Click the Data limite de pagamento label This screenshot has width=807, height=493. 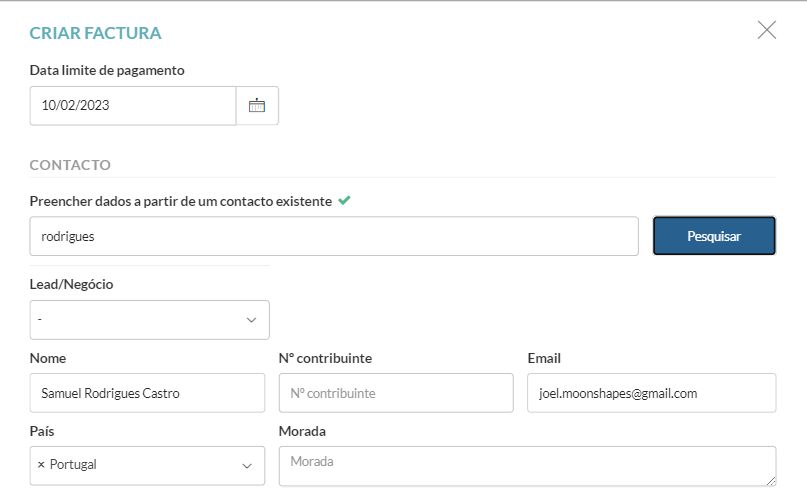point(107,70)
